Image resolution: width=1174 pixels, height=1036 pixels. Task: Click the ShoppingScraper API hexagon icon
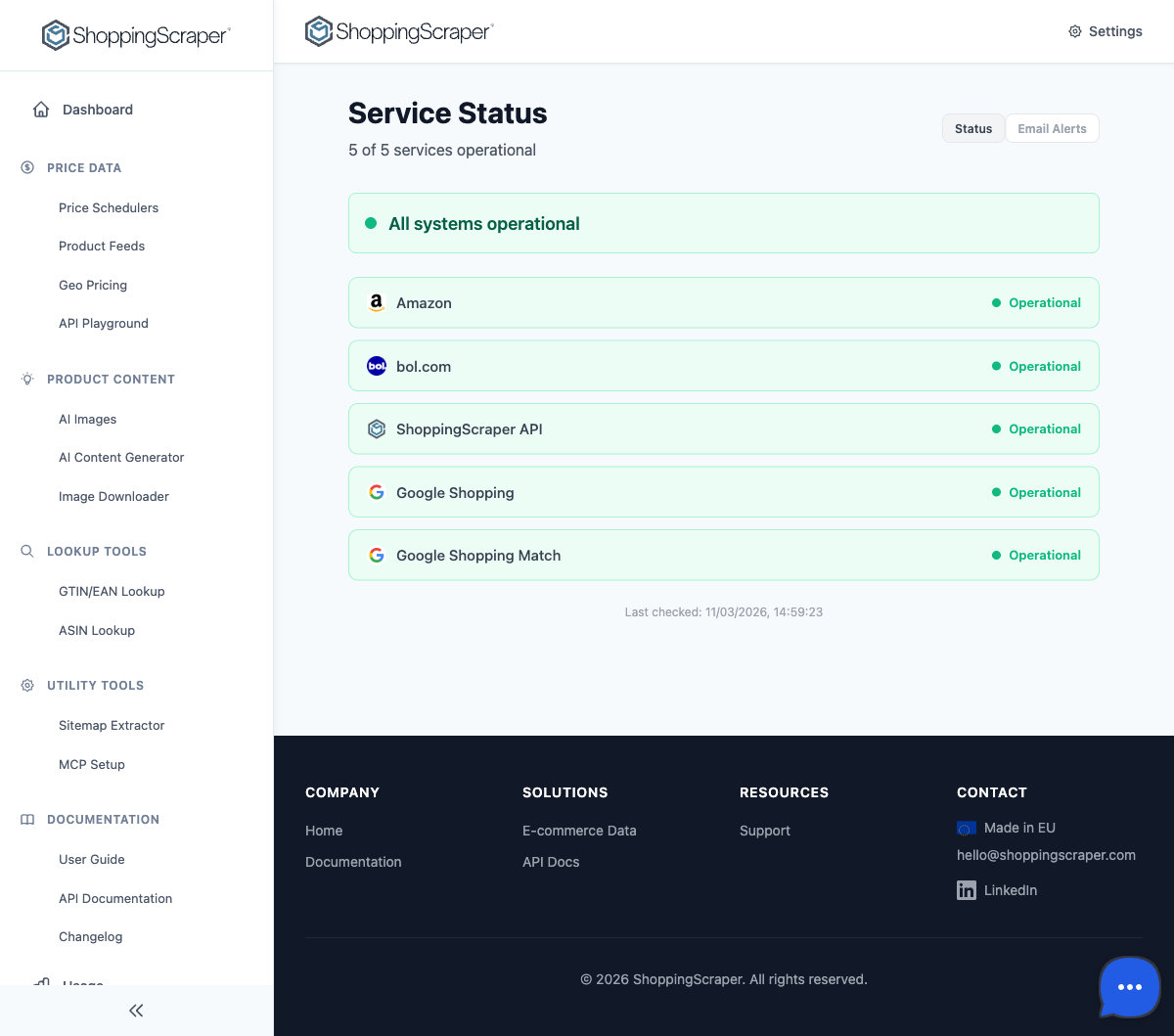tap(377, 428)
